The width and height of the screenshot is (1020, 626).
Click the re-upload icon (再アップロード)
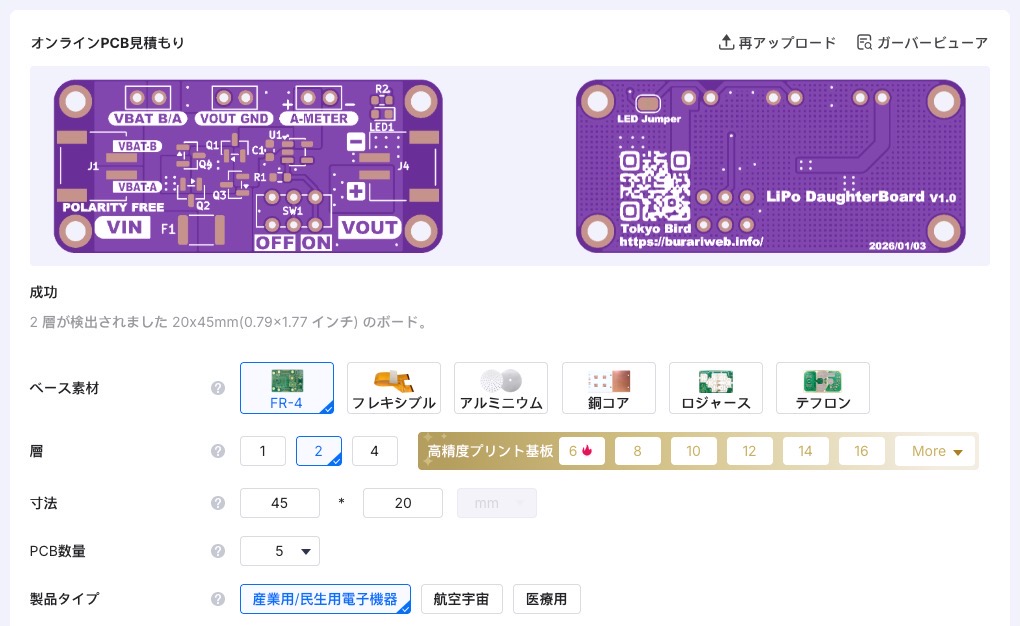pyautogui.click(x=727, y=43)
